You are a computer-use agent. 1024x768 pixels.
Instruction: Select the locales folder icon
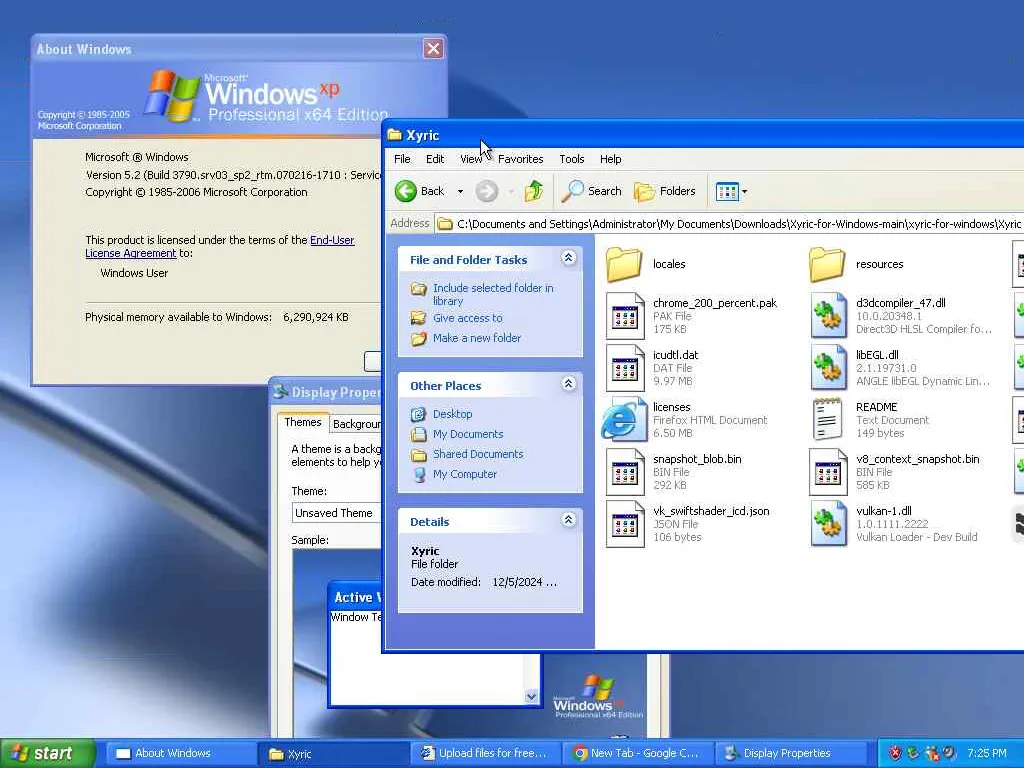tap(624, 264)
